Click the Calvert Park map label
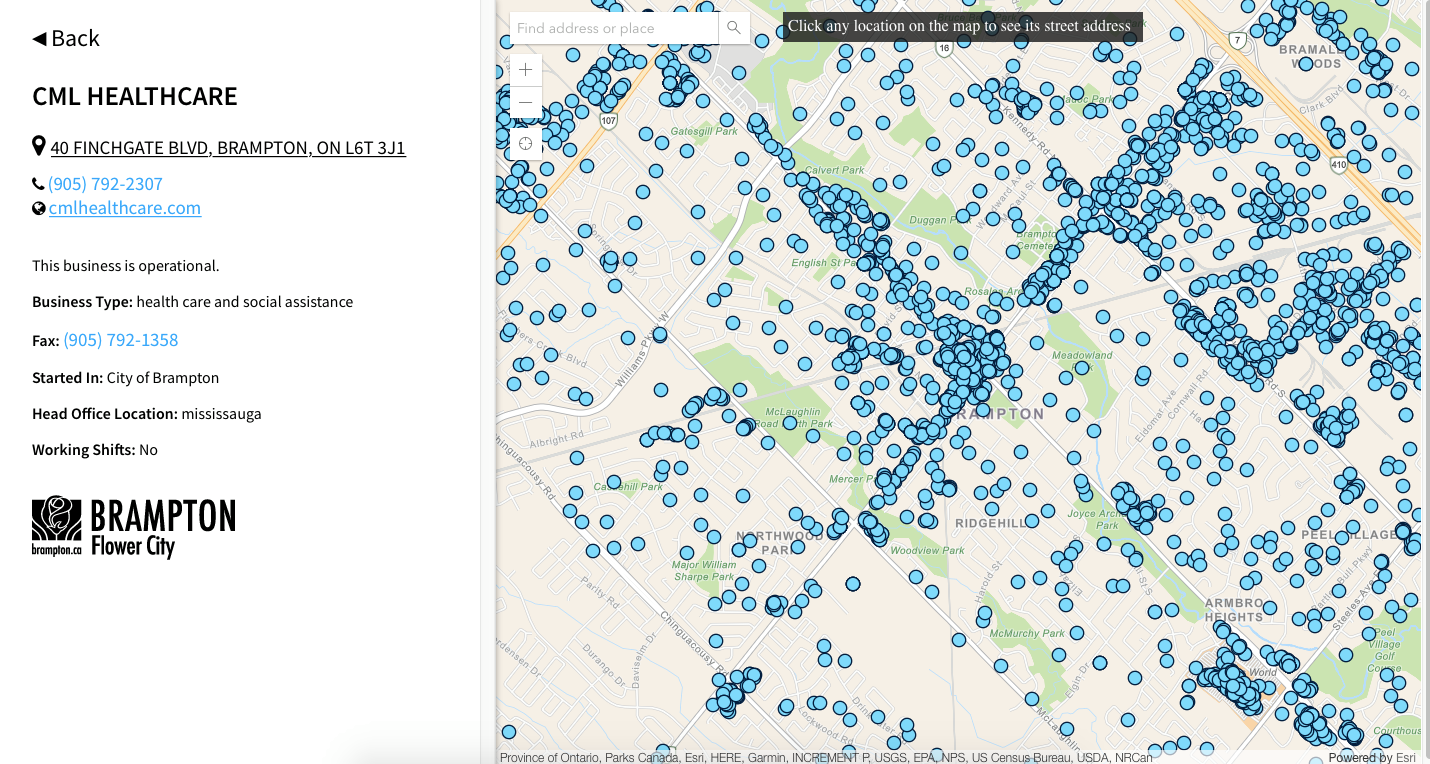 835,170
